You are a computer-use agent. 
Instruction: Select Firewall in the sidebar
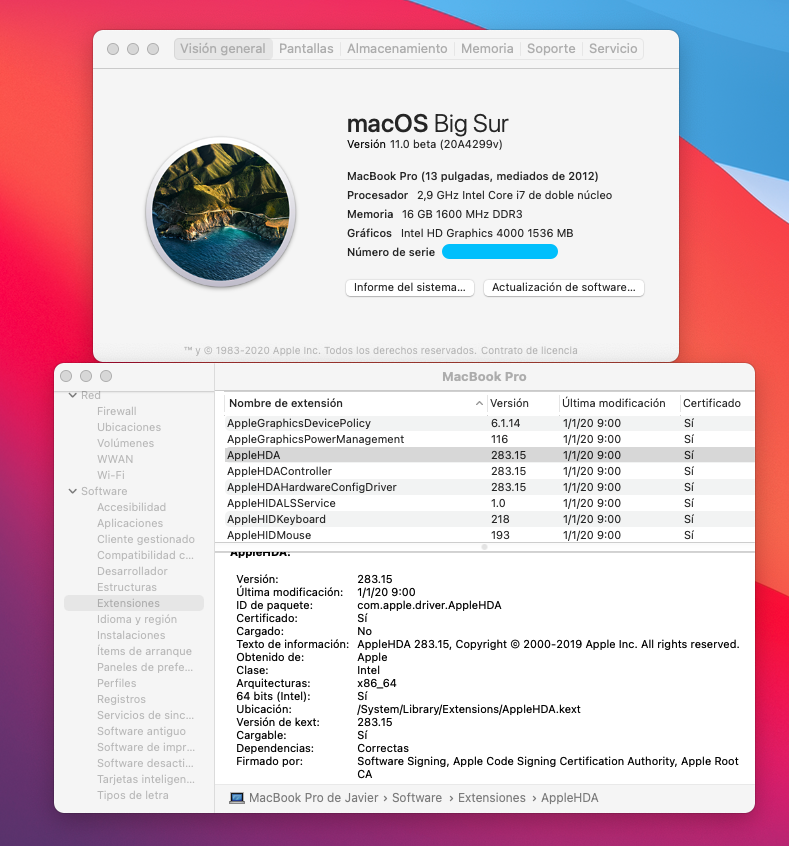tap(117, 411)
